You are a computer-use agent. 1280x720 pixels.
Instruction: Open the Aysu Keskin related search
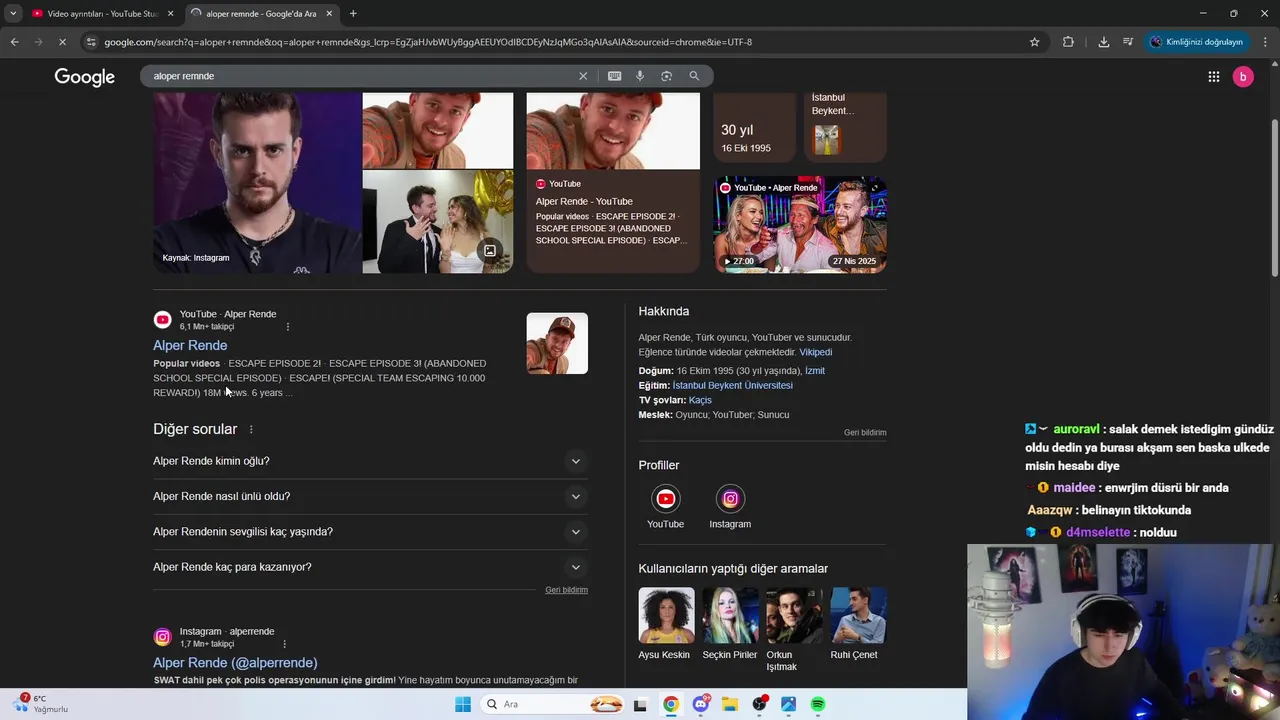click(666, 624)
